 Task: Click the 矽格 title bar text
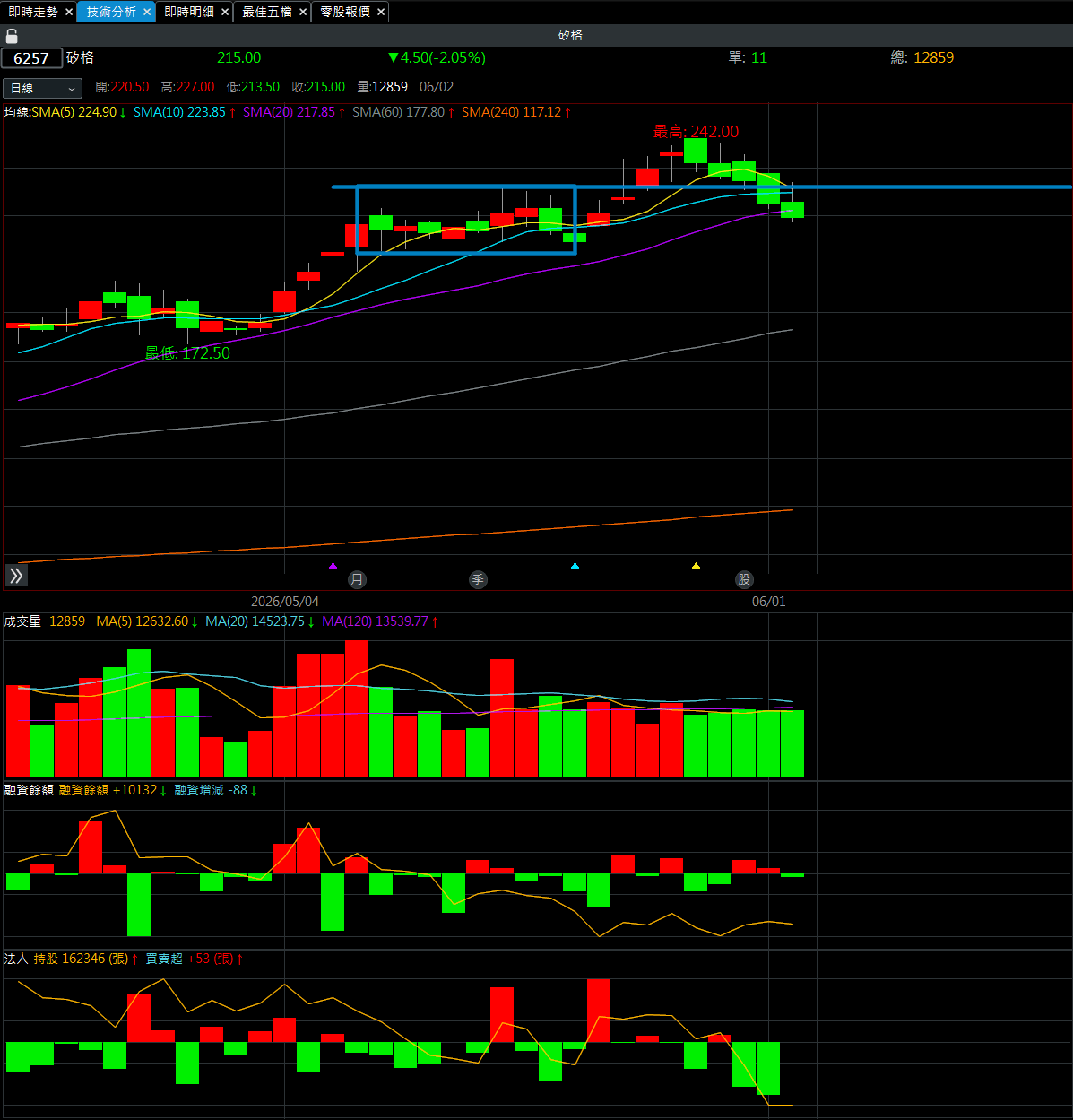[x=570, y=35]
